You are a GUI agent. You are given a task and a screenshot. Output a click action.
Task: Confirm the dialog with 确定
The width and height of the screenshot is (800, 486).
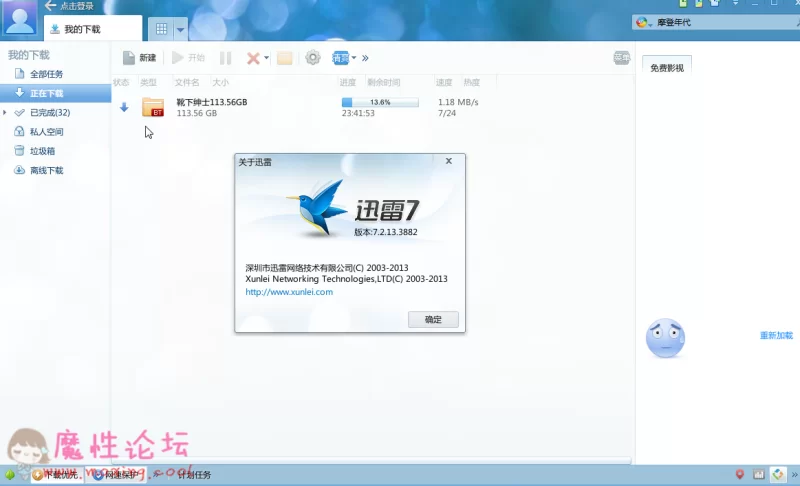click(433, 319)
